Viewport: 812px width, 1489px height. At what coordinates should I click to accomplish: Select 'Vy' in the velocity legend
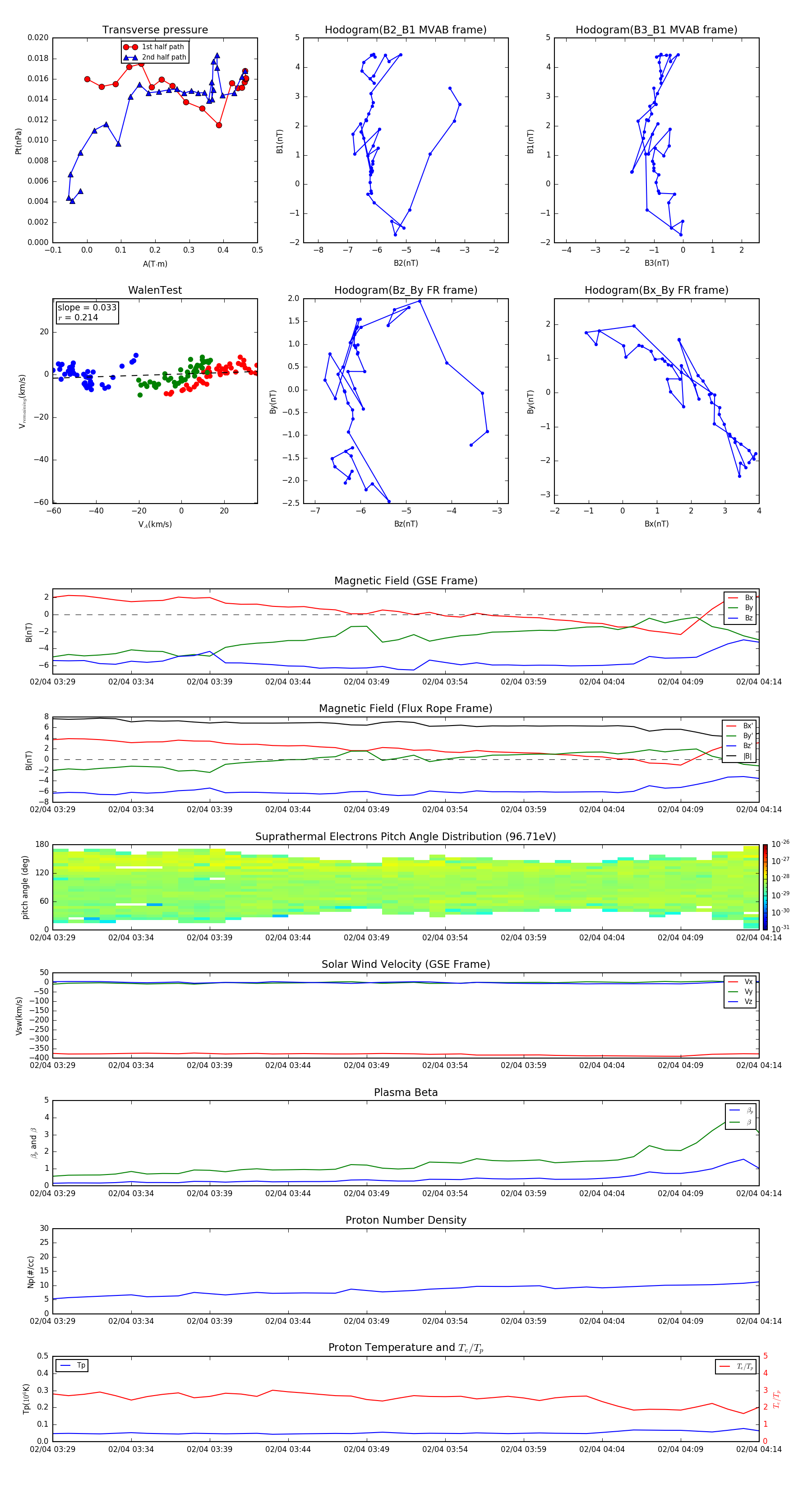741,992
